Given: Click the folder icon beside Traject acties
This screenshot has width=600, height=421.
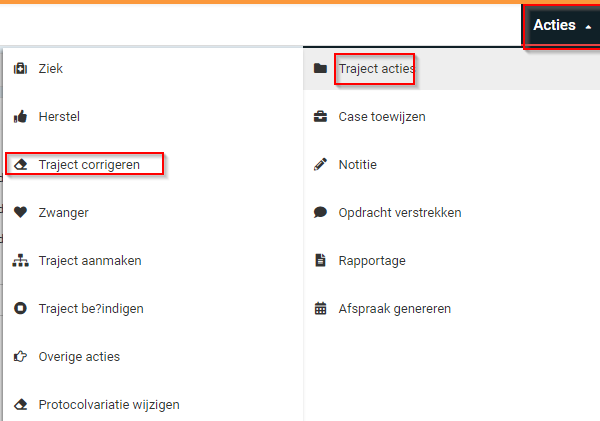Looking at the screenshot, I should [x=320, y=69].
